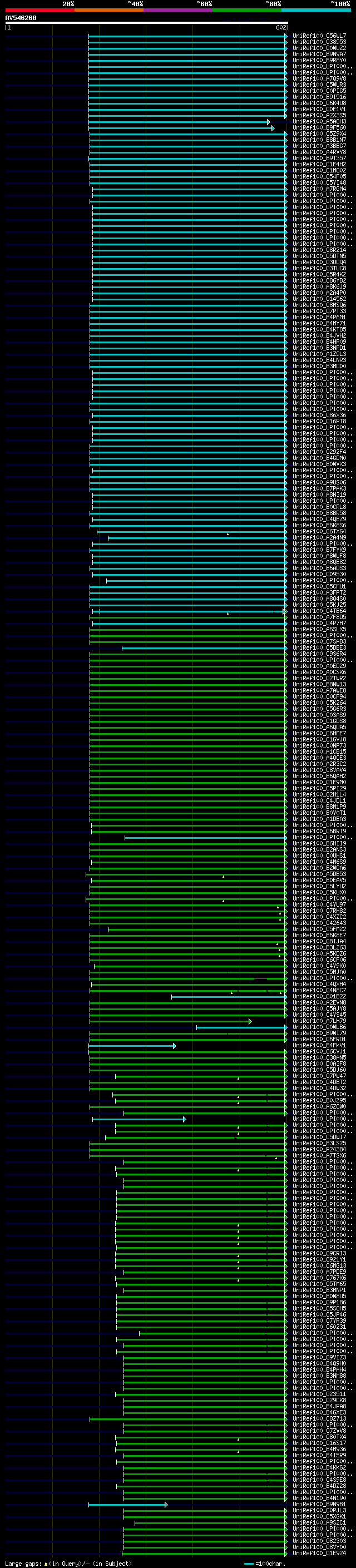Click the cyan ~100% identity legend segment
The image size is (356, 1568).
[x=316, y=10]
